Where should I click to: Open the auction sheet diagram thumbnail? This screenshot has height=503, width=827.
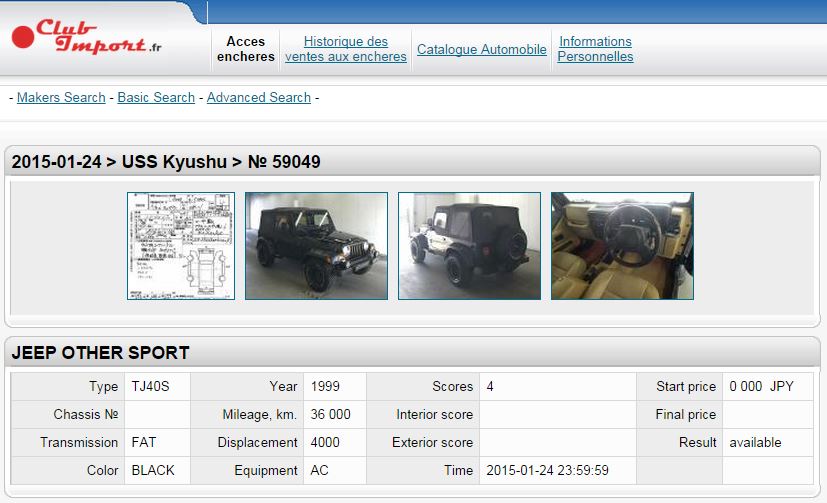pos(181,246)
